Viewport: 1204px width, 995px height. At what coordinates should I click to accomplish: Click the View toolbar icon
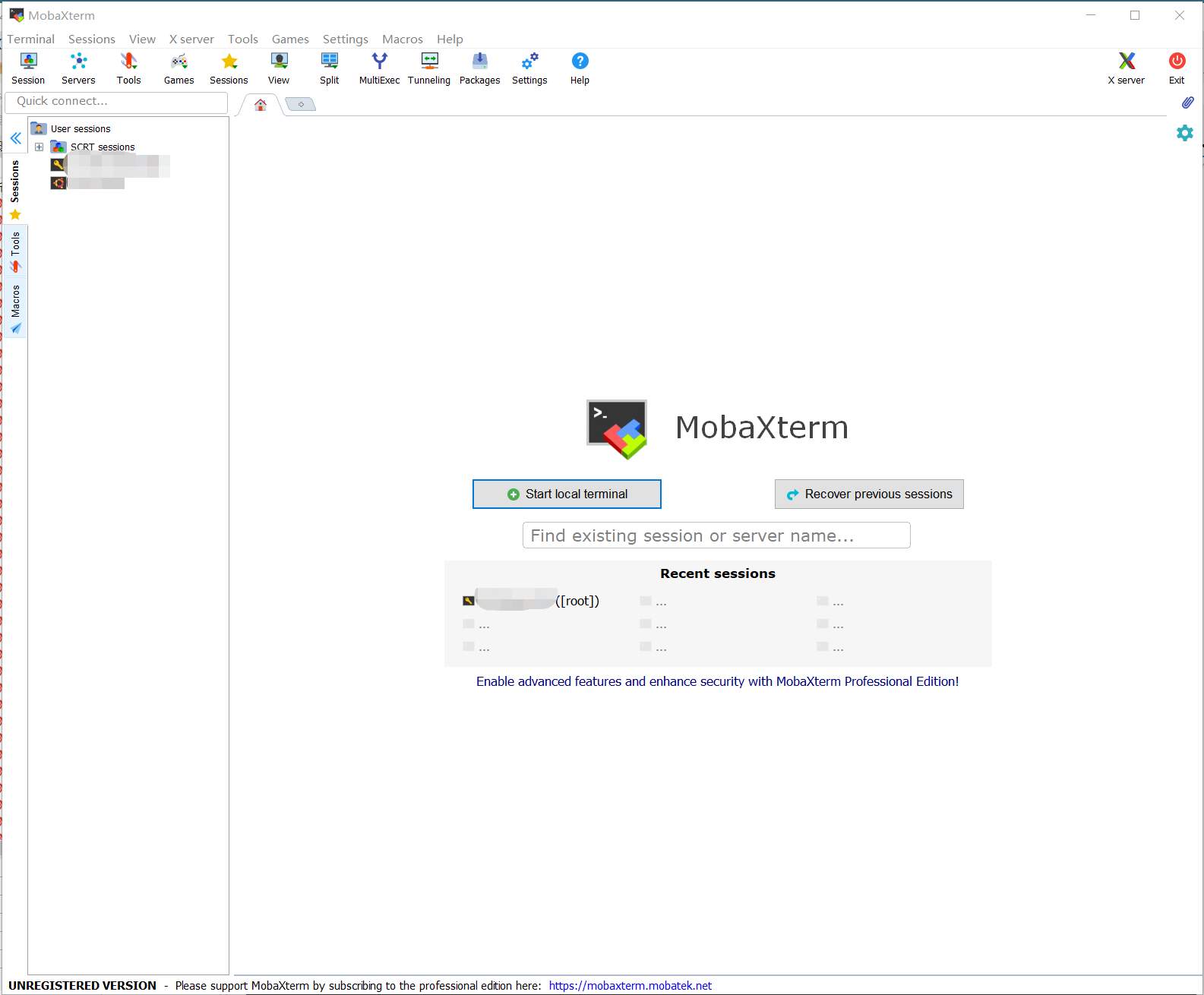(x=279, y=68)
